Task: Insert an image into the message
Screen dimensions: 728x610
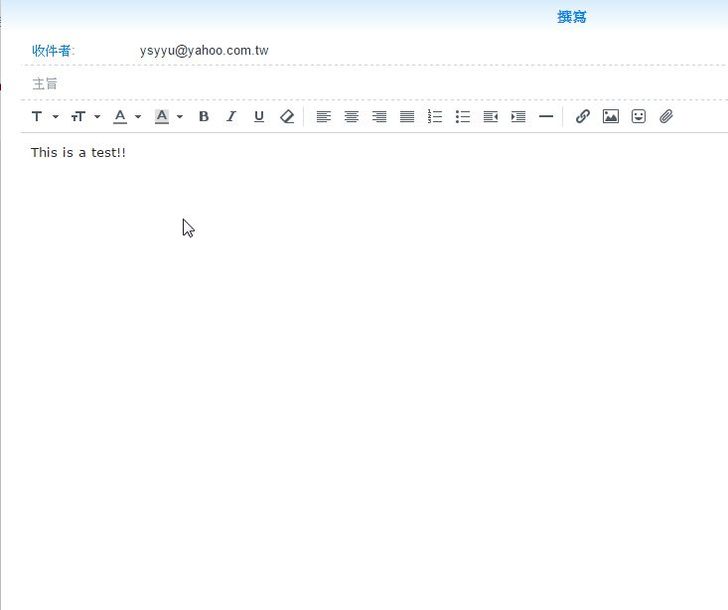Action: 611,116
